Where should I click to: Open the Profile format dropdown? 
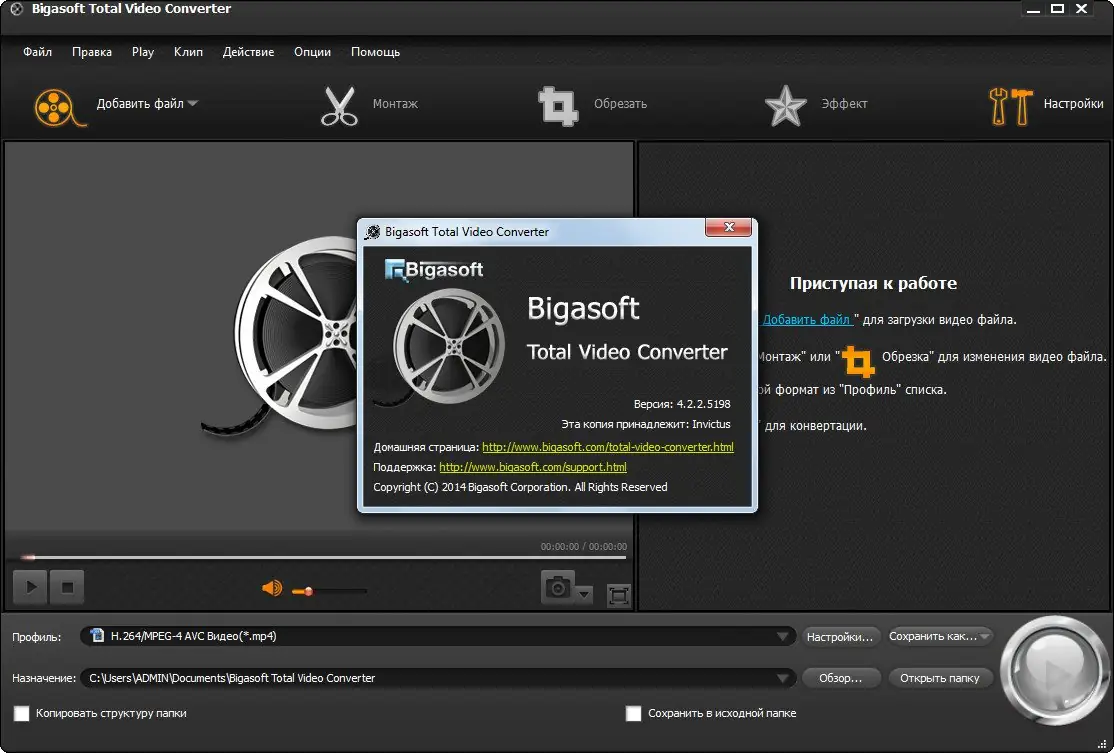tap(782, 636)
